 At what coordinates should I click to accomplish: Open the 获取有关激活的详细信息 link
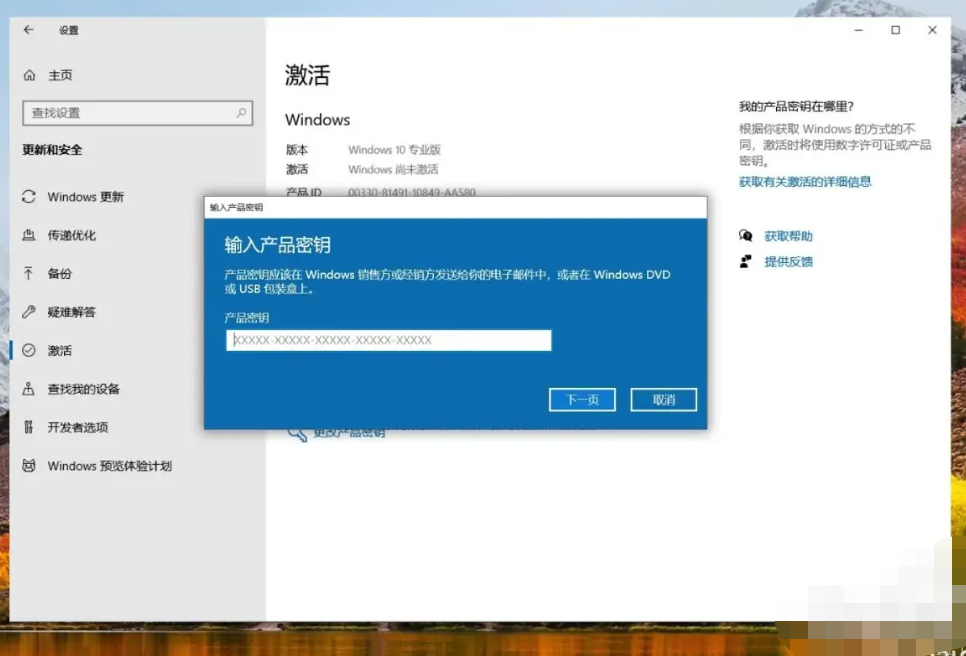pos(805,182)
